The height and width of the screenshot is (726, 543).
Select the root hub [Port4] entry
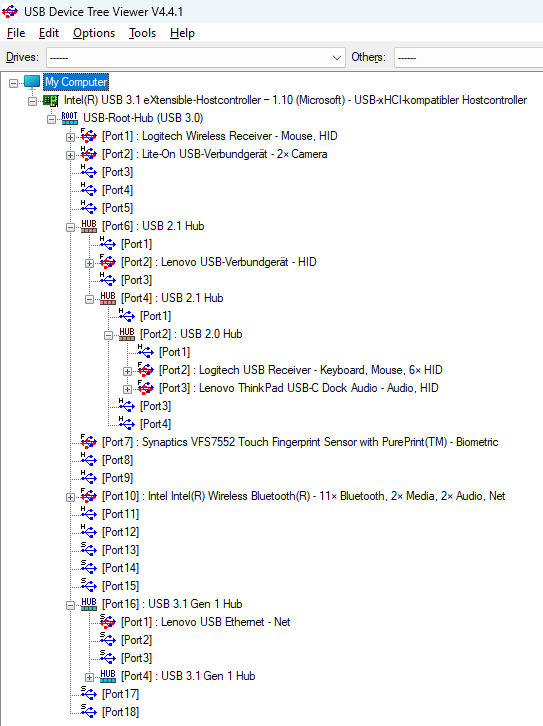pos(118,190)
